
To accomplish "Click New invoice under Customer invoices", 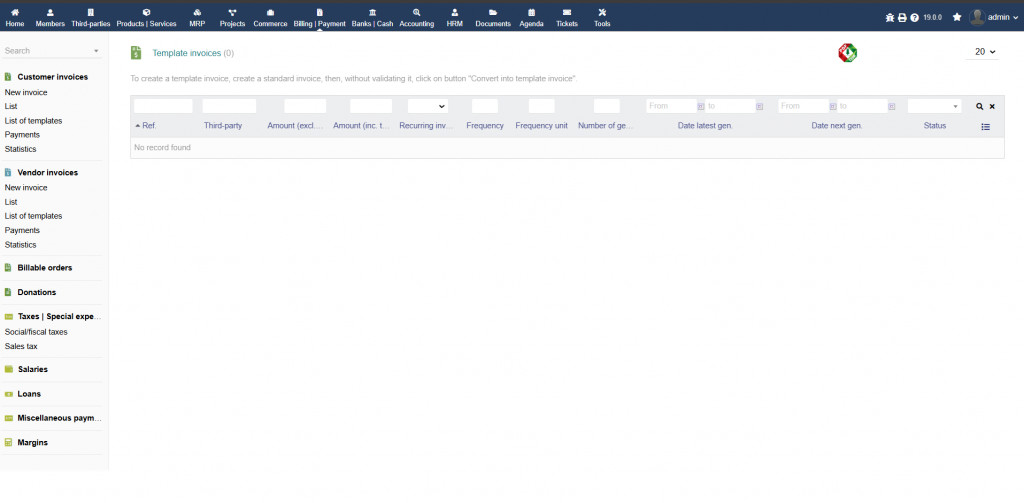I will coord(26,93).
